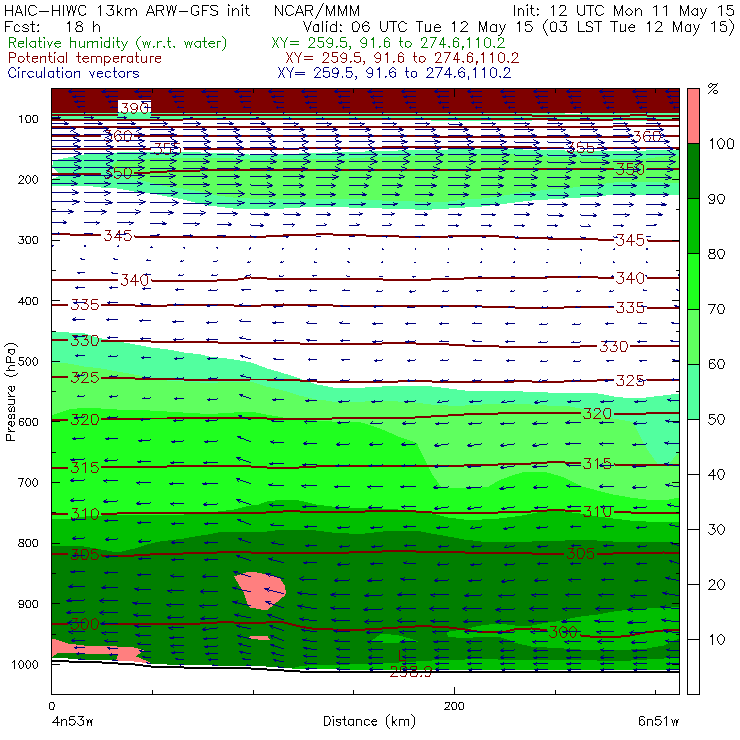Click the blue XY coordinates line
The width and height of the screenshot is (740, 740).
pyautogui.click(x=394, y=73)
